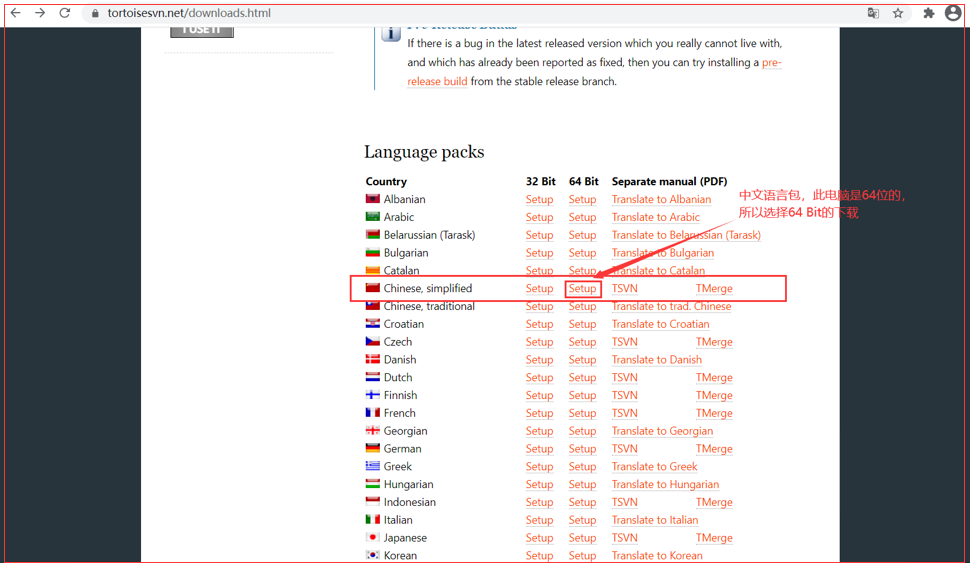The width and height of the screenshot is (970, 565).
Task: Open Translate to Korean link
Action: pyautogui.click(x=657, y=556)
